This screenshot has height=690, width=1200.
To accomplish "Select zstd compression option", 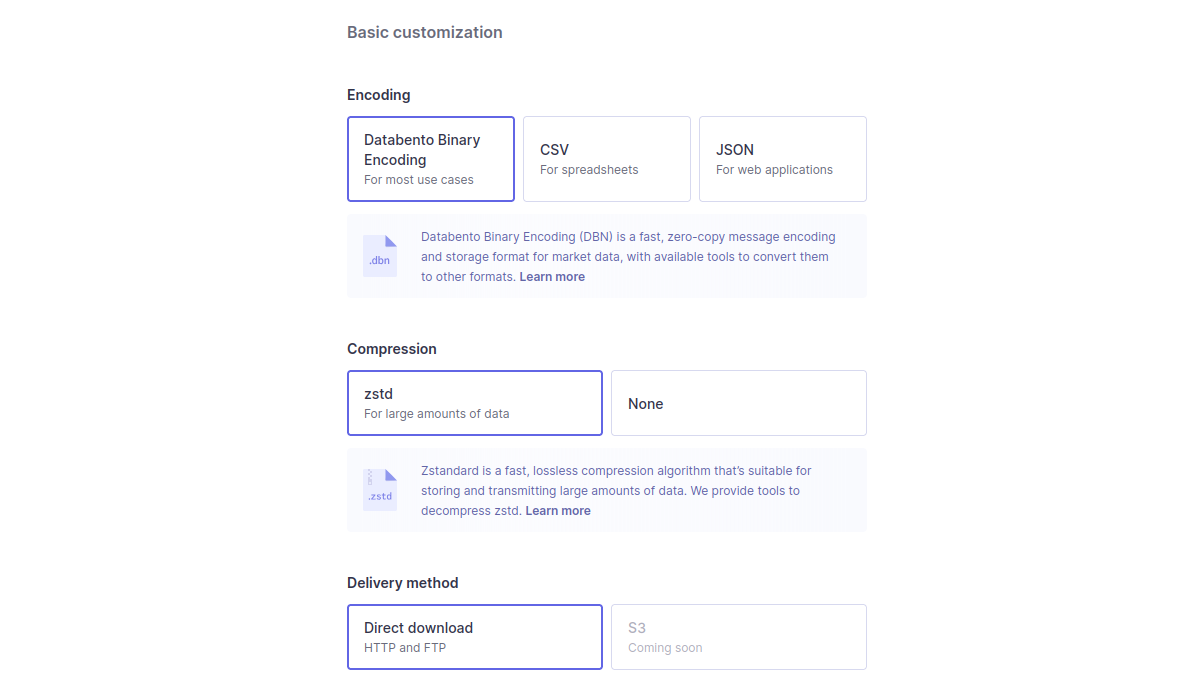I will pyautogui.click(x=475, y=403).
